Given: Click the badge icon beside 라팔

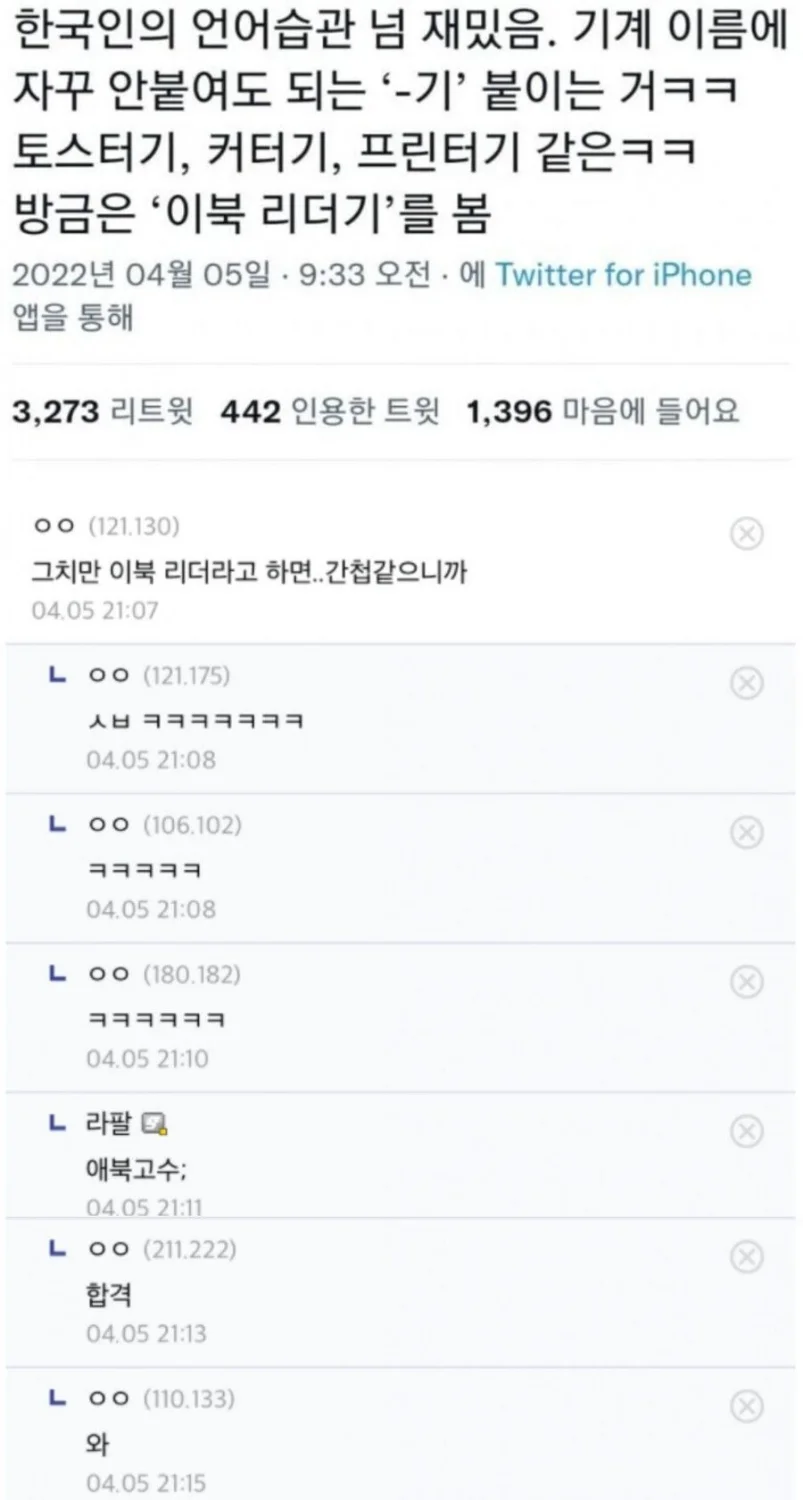Looking at the screenshot, I should click(155, 1126).
